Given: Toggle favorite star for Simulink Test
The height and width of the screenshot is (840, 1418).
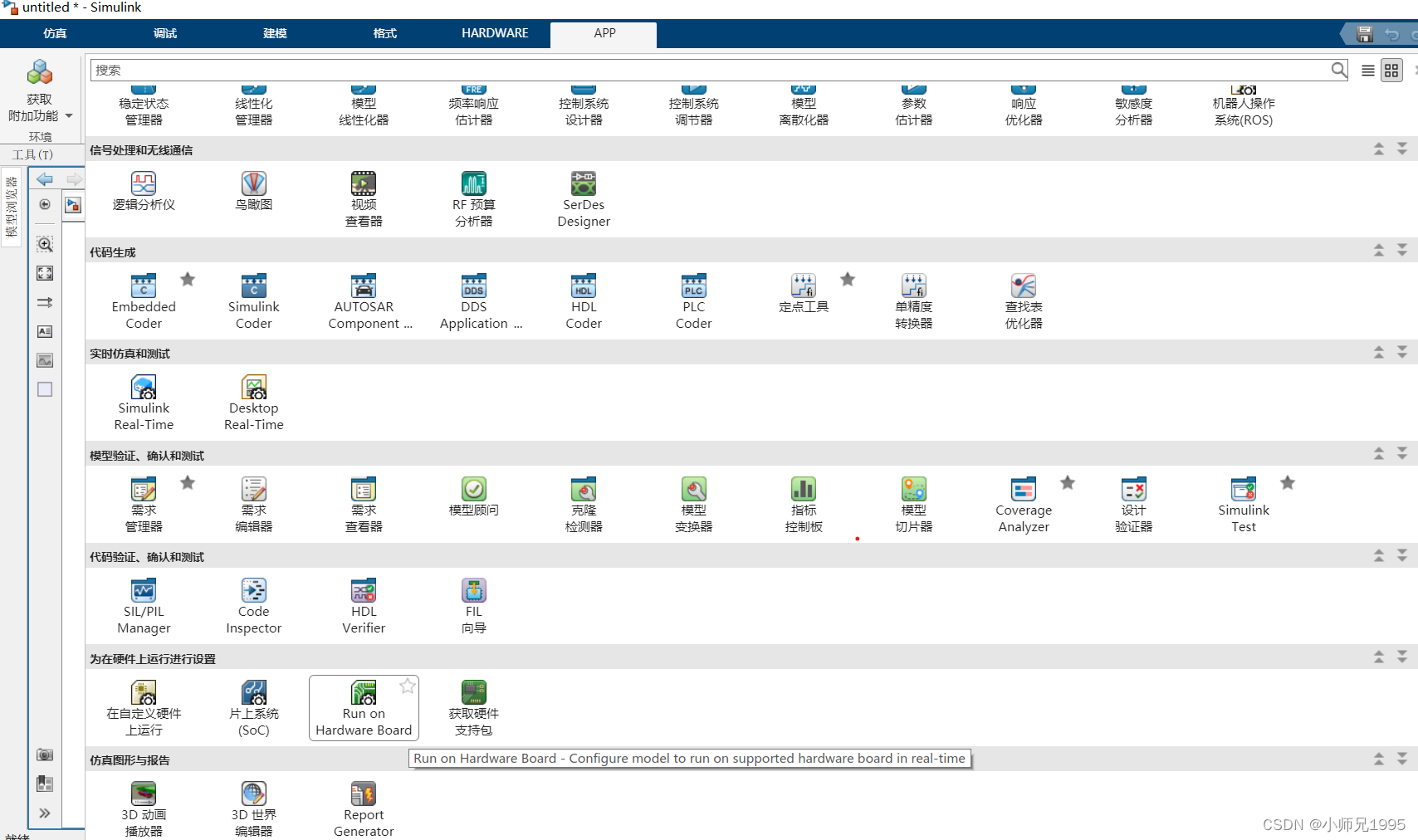Looking at the screenshot, I should [1288, 483].
